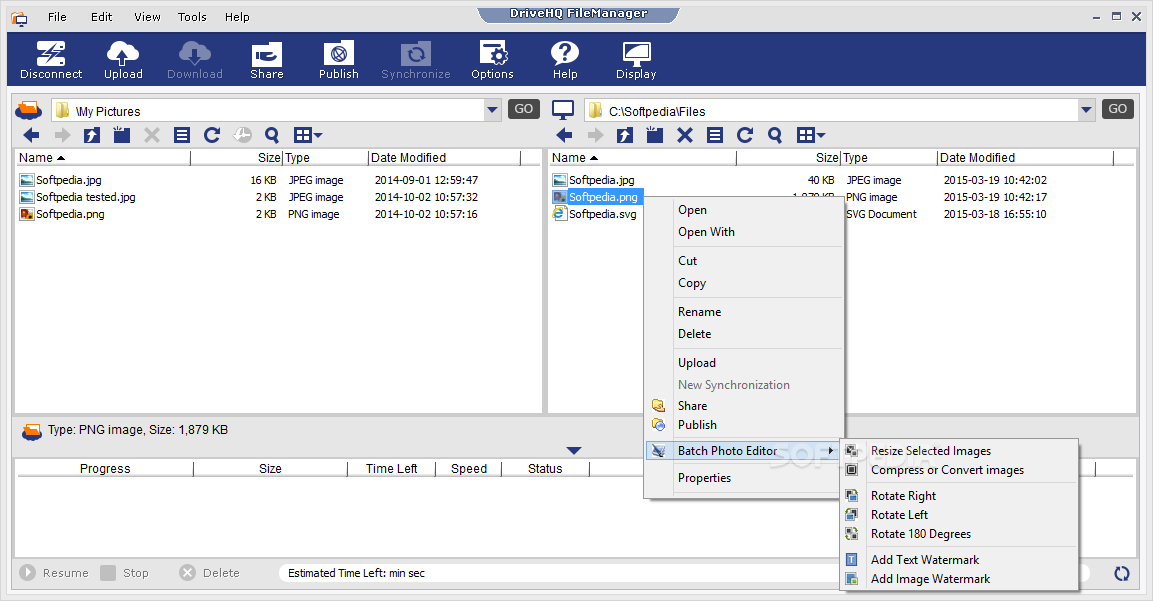Click the Display monitor icon
Screen dimensions: 1153x601
tap(636, 60)
